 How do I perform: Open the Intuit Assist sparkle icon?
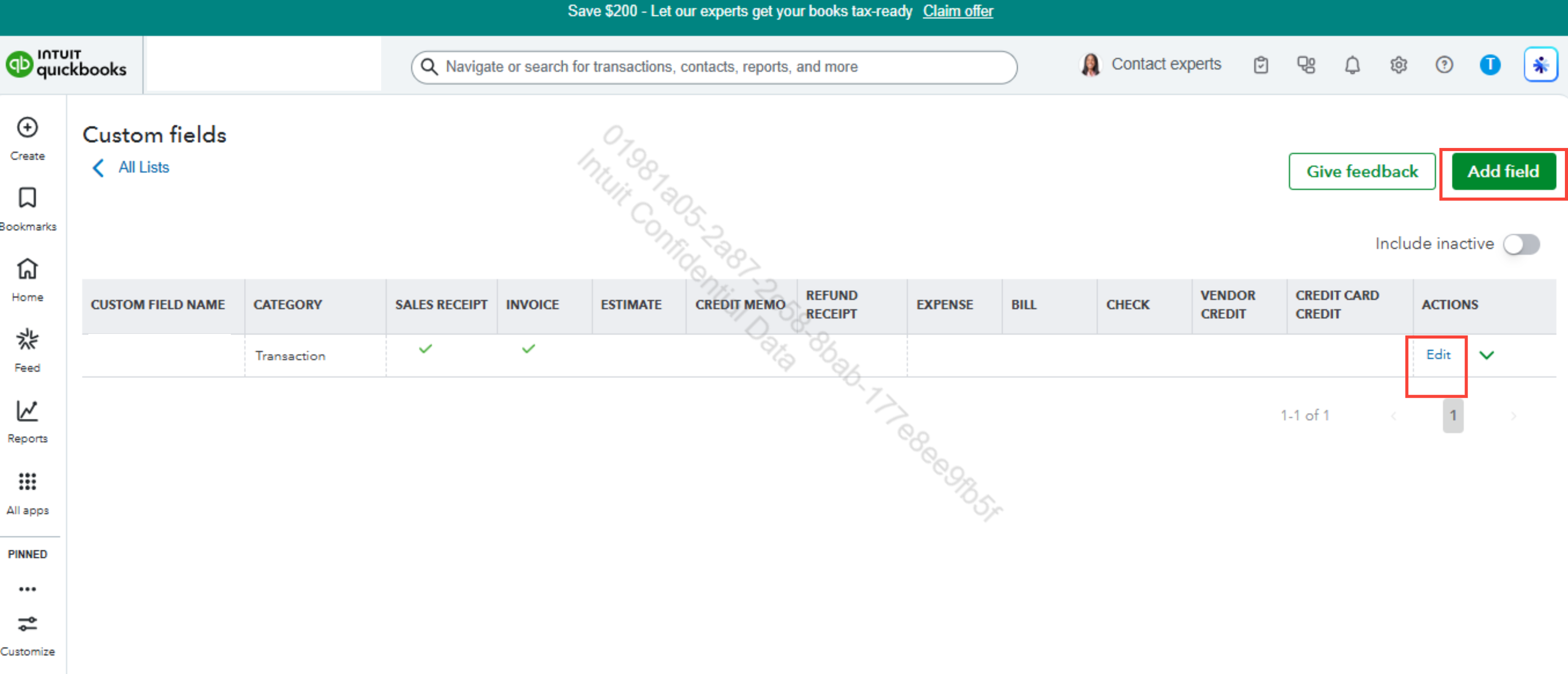[1540, 65]
